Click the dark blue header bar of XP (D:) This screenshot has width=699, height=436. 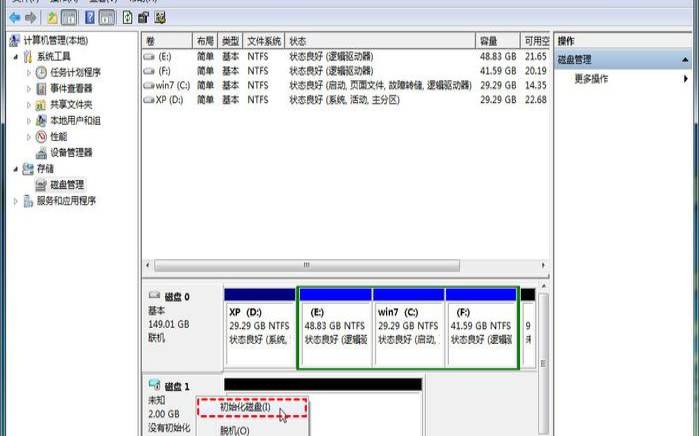click(x=260, y=295)
